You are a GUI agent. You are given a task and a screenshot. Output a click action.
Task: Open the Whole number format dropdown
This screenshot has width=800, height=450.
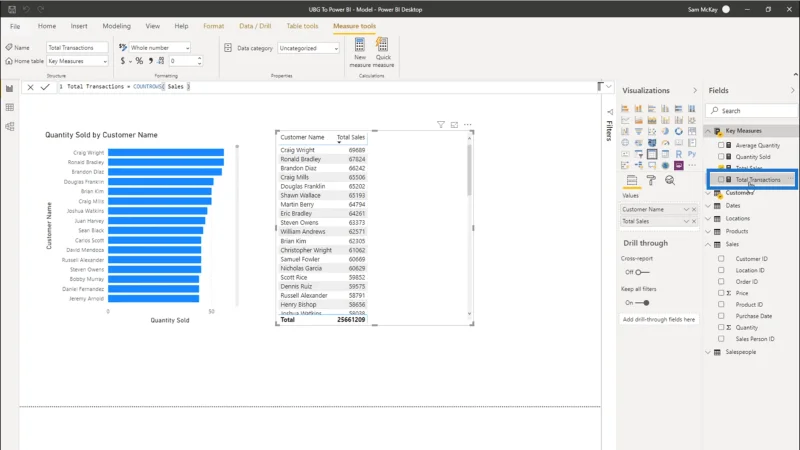(160, 47)
